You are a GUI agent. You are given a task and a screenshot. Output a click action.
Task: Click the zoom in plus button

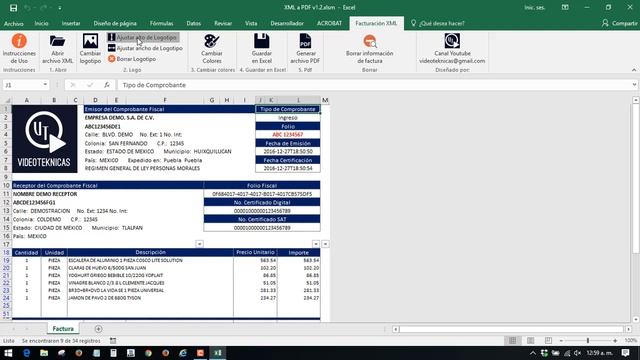point(615,340)
